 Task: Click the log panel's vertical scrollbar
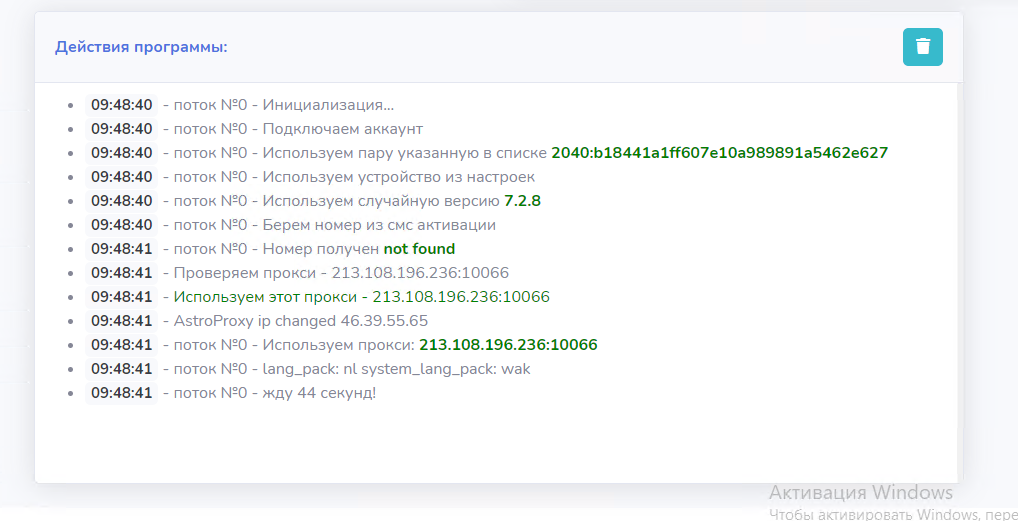click(x=959, y=280)
